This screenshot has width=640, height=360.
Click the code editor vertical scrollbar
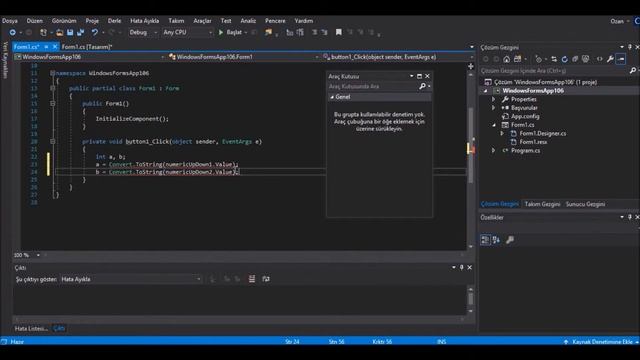pyautogui.click(x=471, y=145)
